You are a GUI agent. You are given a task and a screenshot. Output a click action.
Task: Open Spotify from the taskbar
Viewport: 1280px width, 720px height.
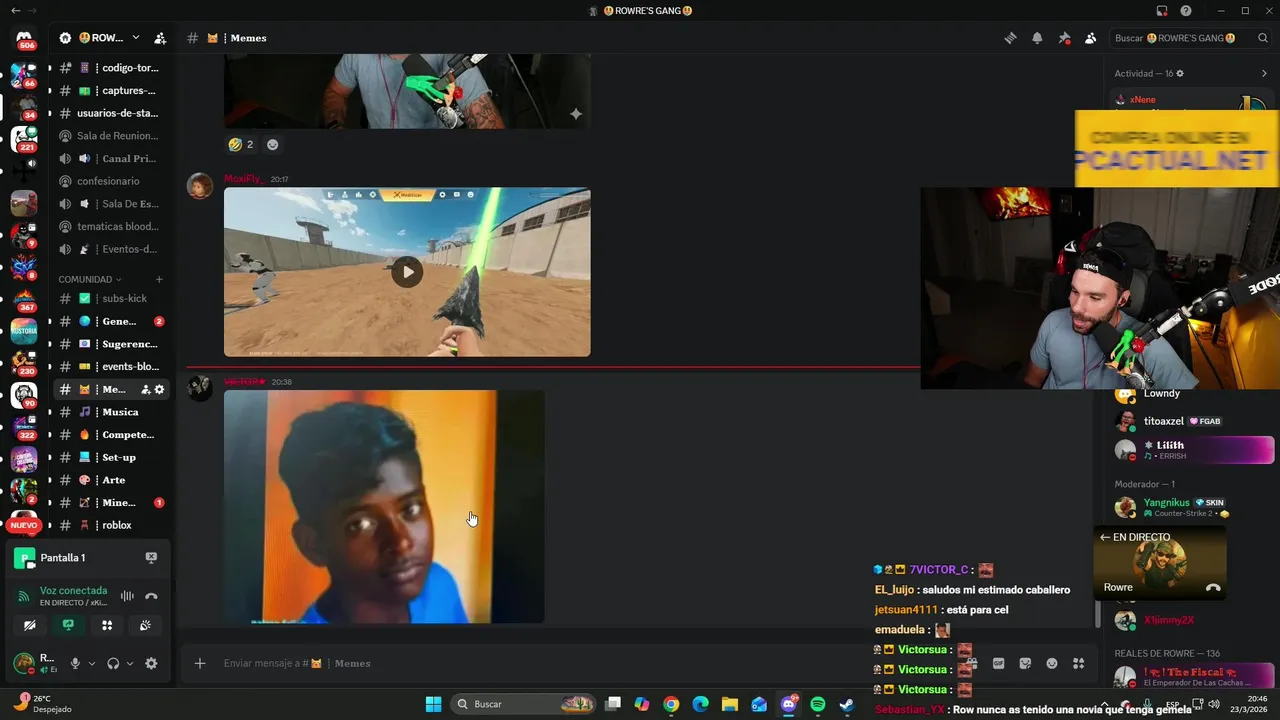(x=817, y=704)
